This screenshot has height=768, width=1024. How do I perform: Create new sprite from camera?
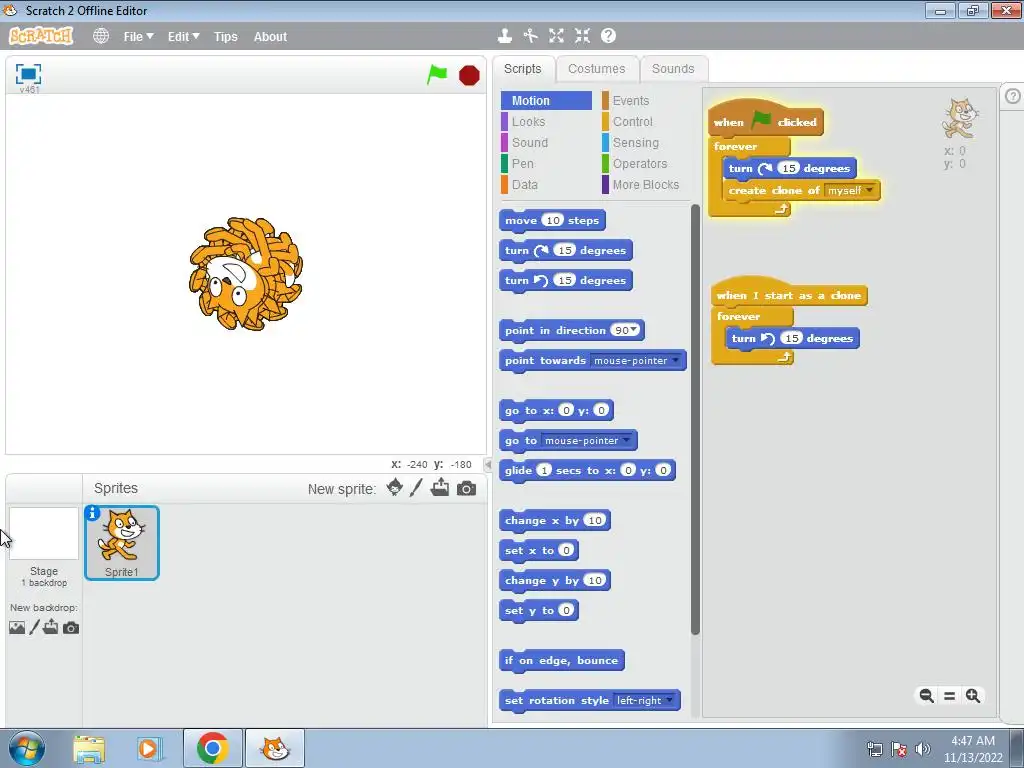pyautogui.click(x=466, y=488)
